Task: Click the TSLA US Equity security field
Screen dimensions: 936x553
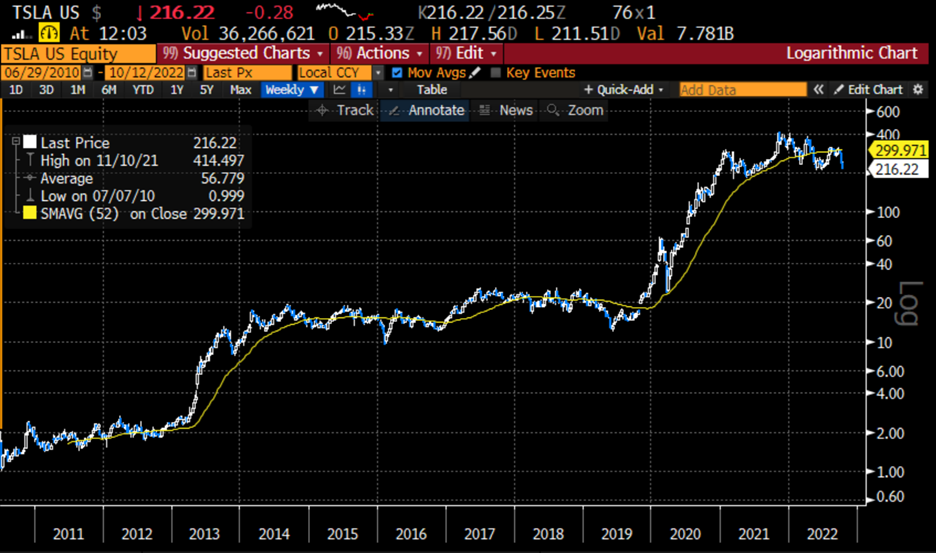Action: tap(78, 54)
